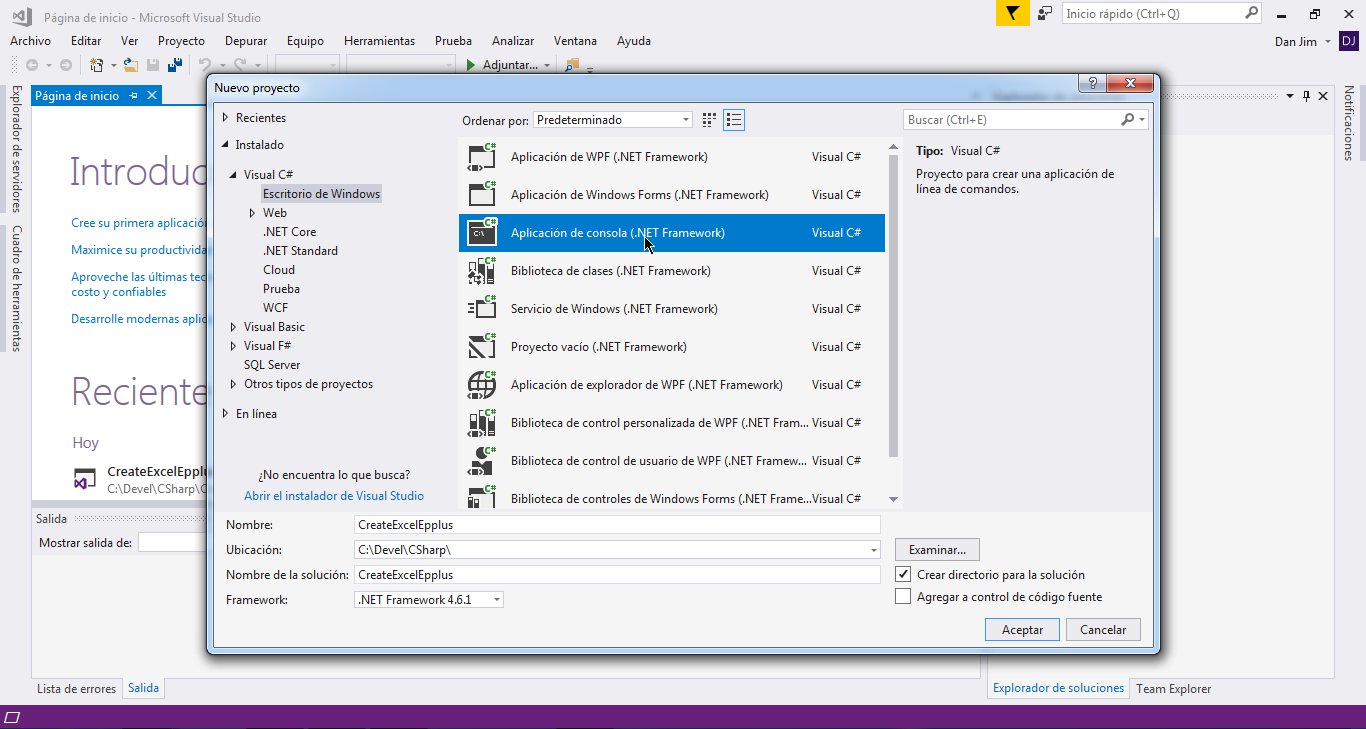Open the Ordenar por Predeterminado dropdown
Screen dimensions: 1366x729
pyautogui.click(x=612, y=120)
